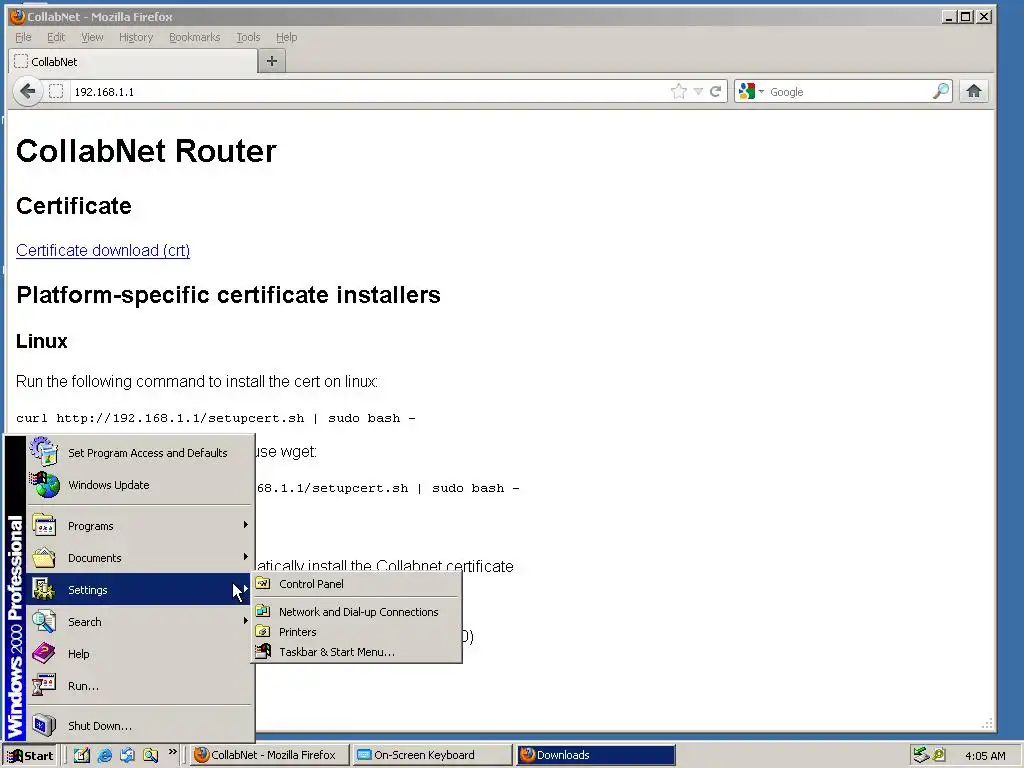Image resolution: width=1024 pixels, height=768 pixels.
Task: Click the Run icon in Start menu
Action: (44, 685)
